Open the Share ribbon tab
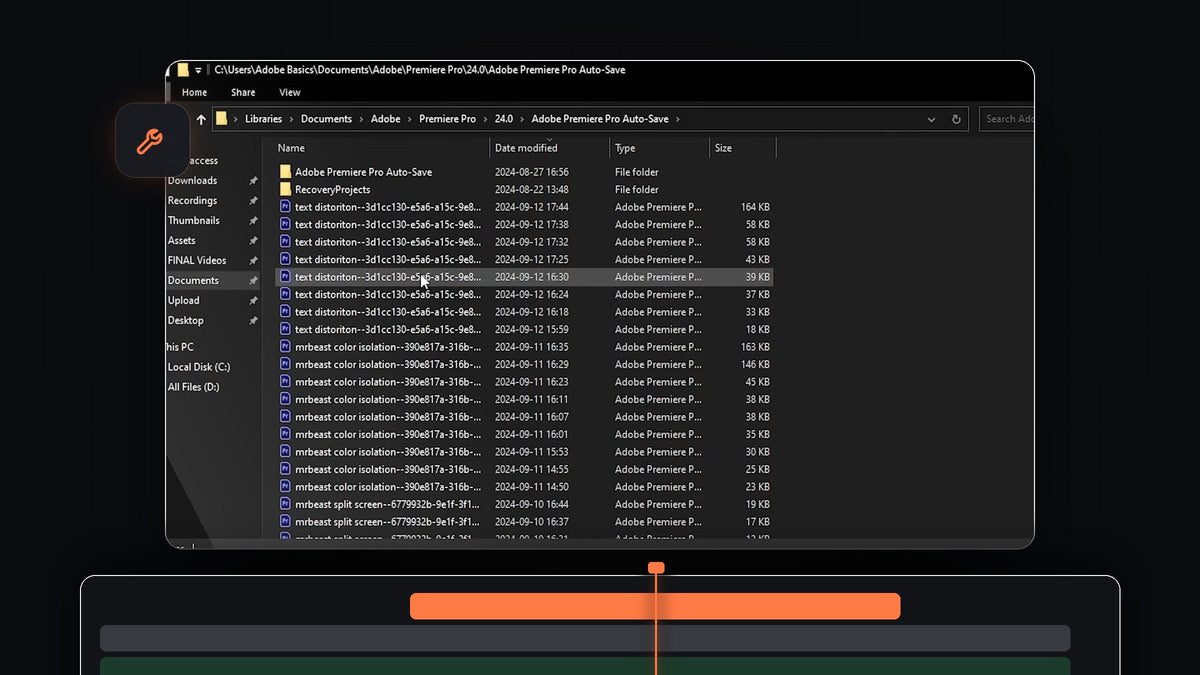Screen dimensions: 1200x675 point(243,93)
